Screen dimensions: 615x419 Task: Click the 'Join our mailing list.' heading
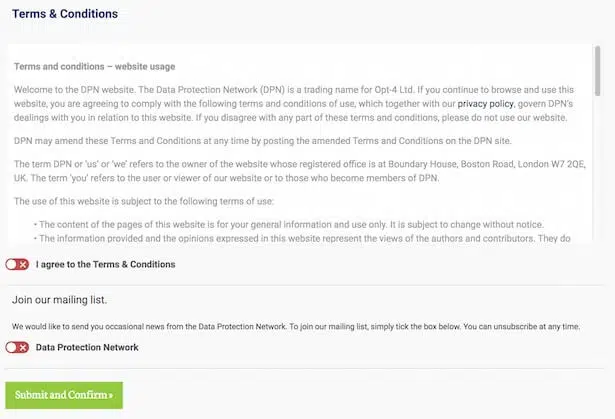point(59,300)
